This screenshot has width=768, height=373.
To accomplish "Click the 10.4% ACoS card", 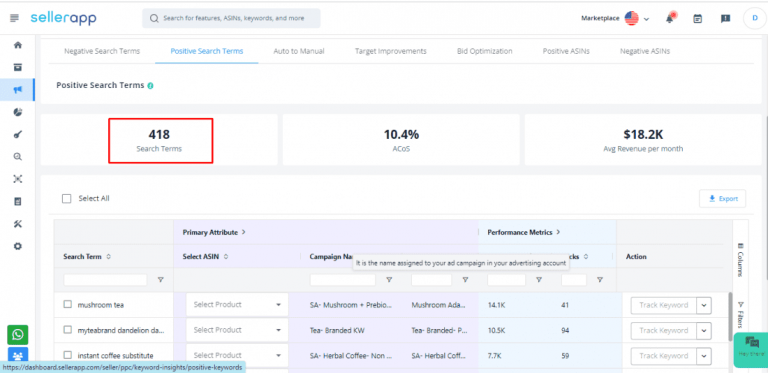I will (x=401, y=140).
